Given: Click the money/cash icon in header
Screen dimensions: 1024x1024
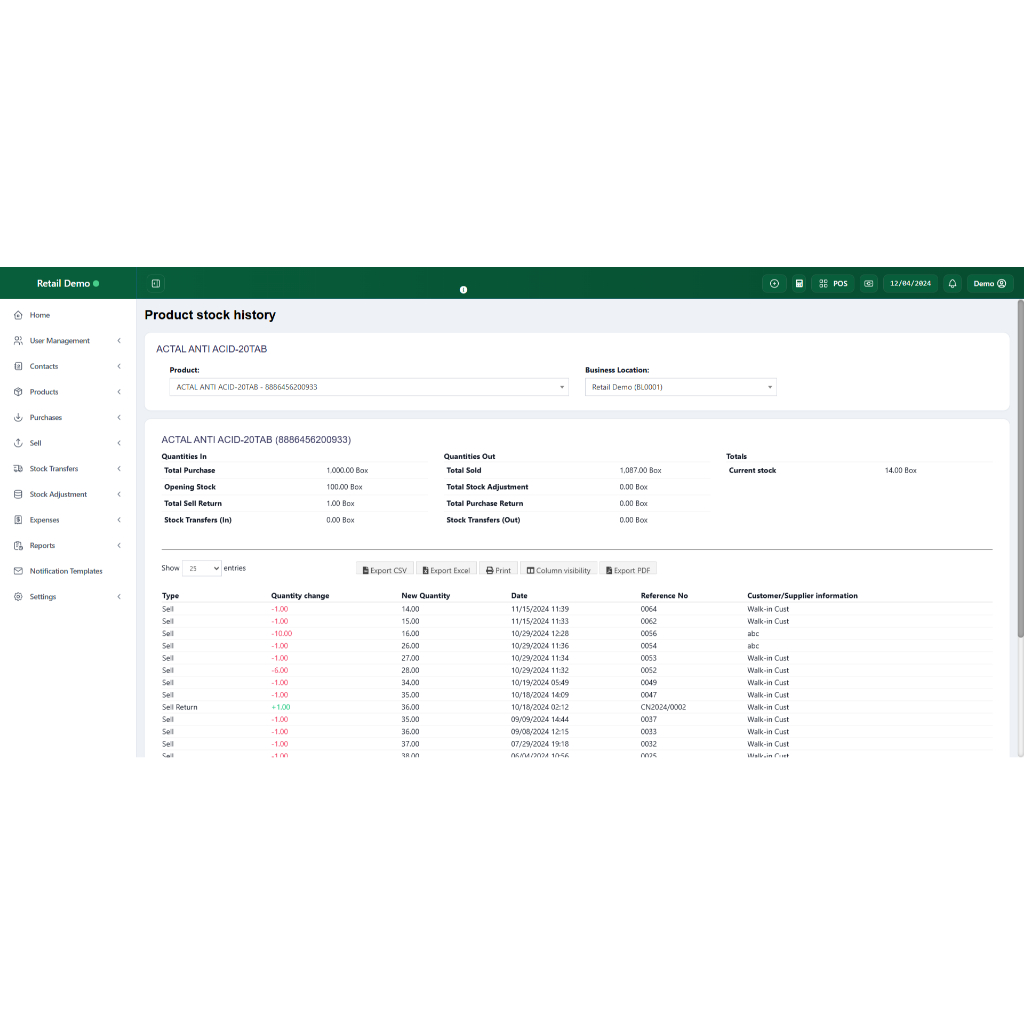Looking at the screenshot, I should pyautogui.click(x=868, y=284).
